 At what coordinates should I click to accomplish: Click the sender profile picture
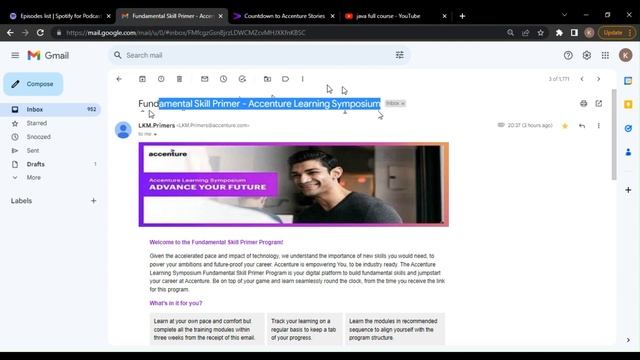123,130
